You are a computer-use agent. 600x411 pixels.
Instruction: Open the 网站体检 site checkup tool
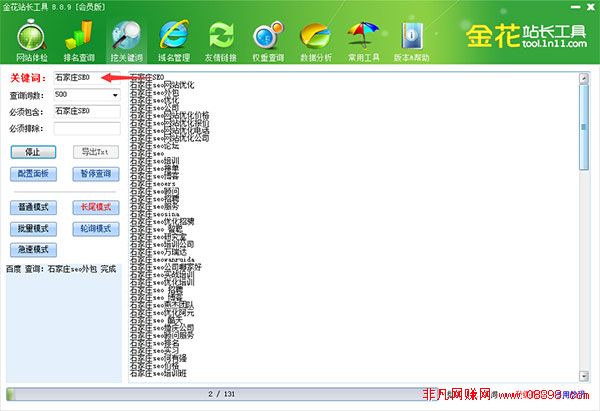click(32, 41)
